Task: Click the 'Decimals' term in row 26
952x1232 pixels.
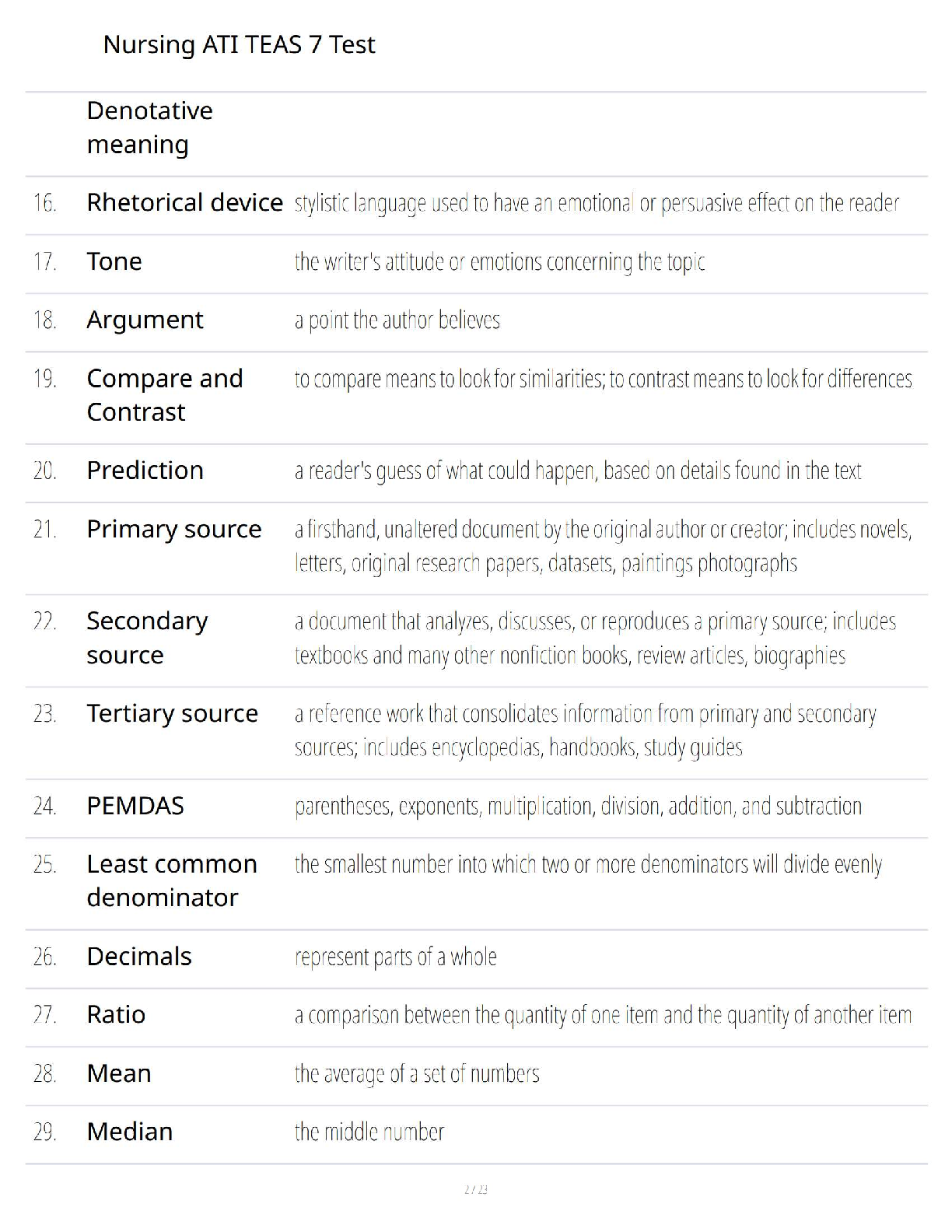Action: (x=139, y=957)
